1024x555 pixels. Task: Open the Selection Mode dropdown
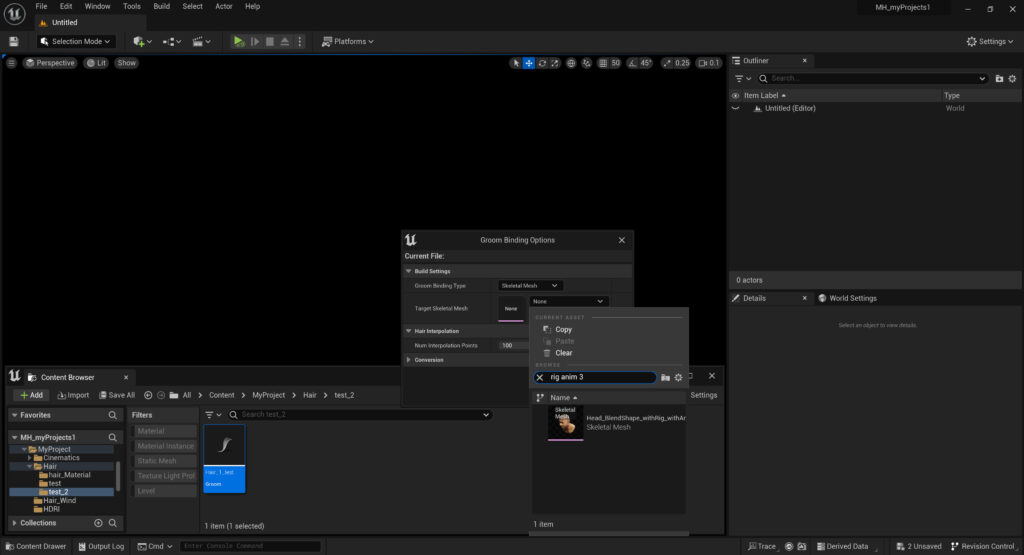point(76,41)
